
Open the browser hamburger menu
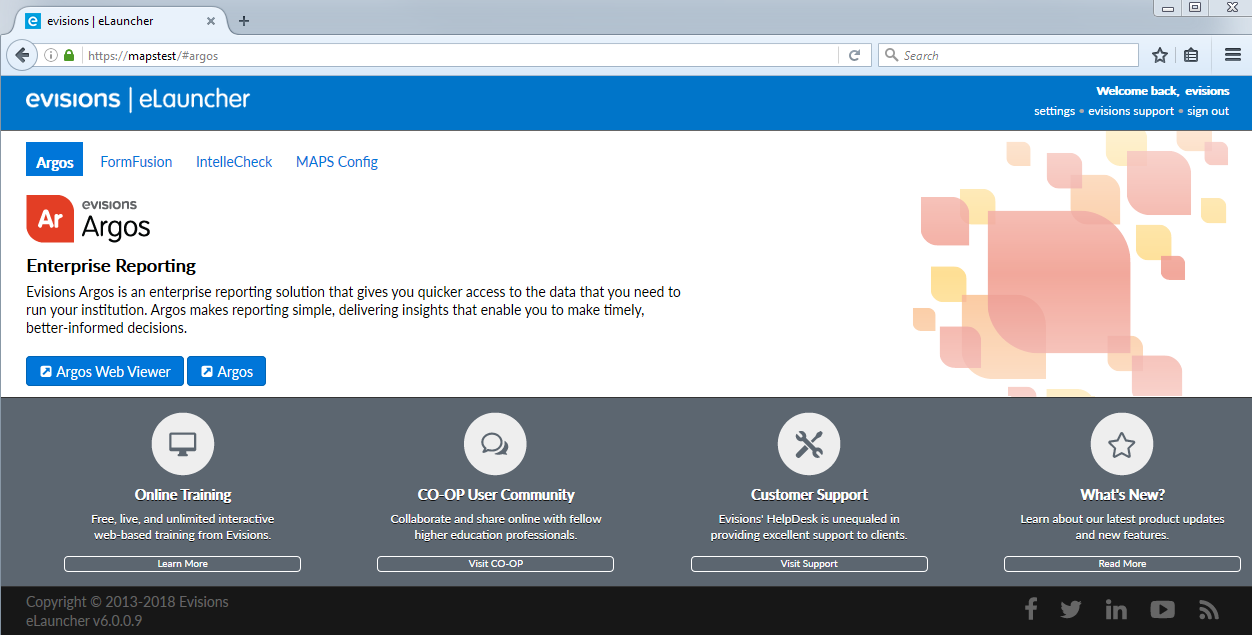[1233, 55]
